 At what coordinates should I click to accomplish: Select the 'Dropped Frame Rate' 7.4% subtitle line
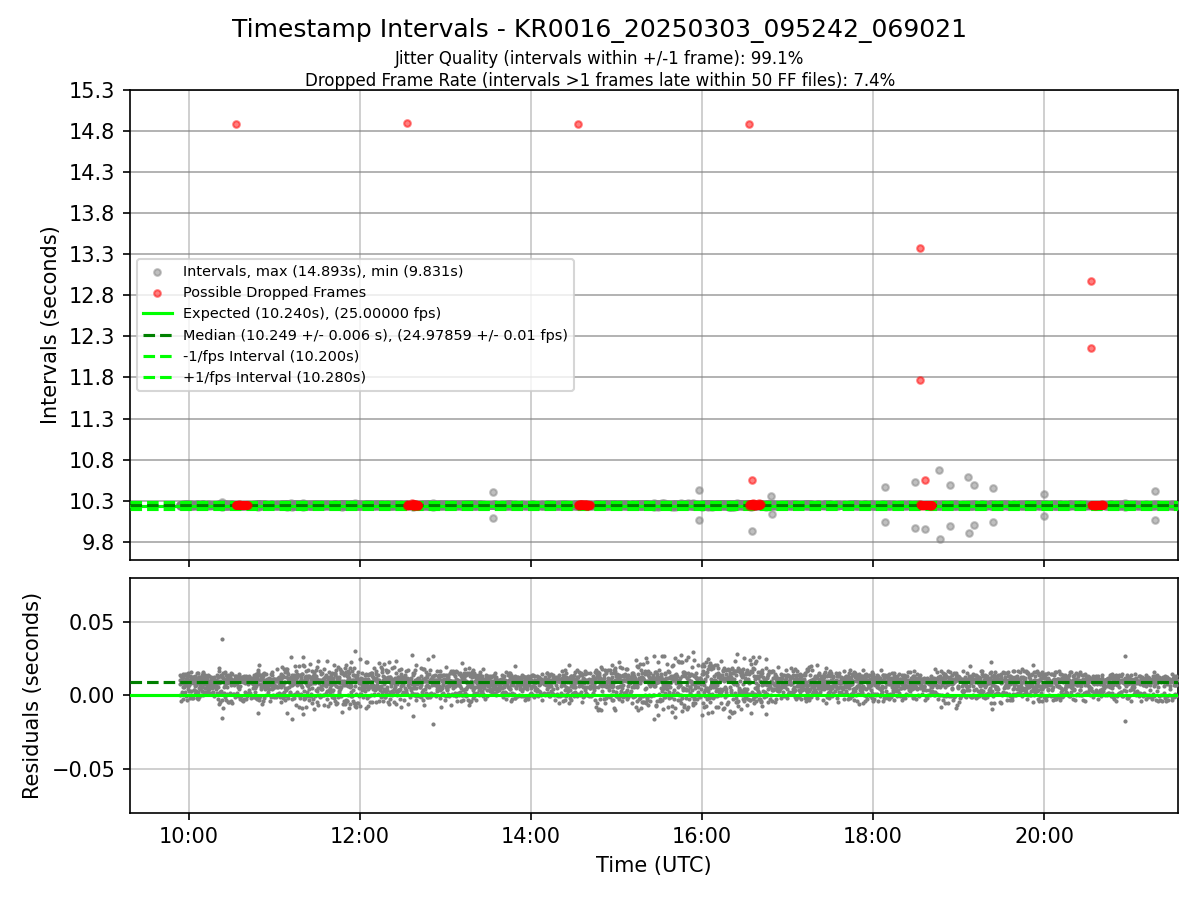click(599, 80)
